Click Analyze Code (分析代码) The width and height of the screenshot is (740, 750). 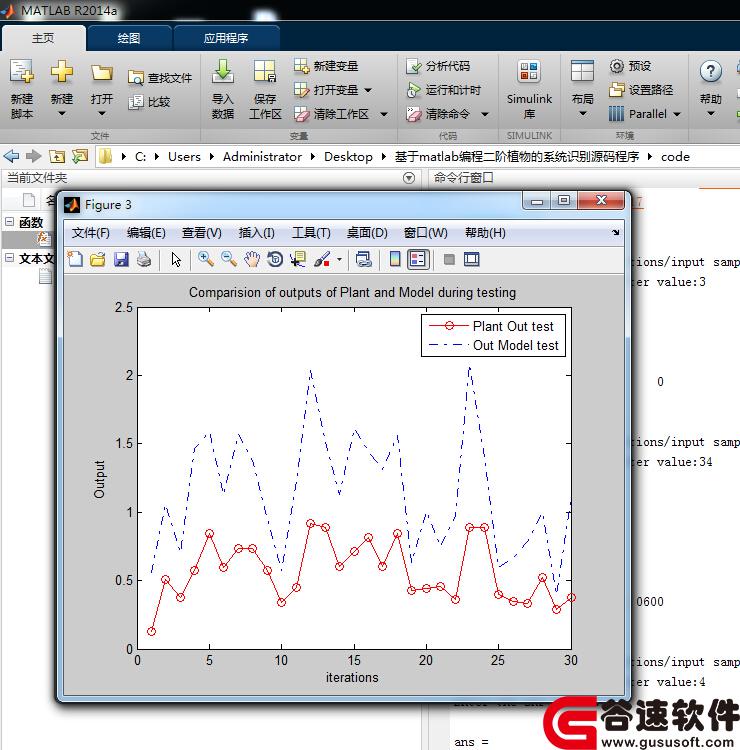coord(438,66)
